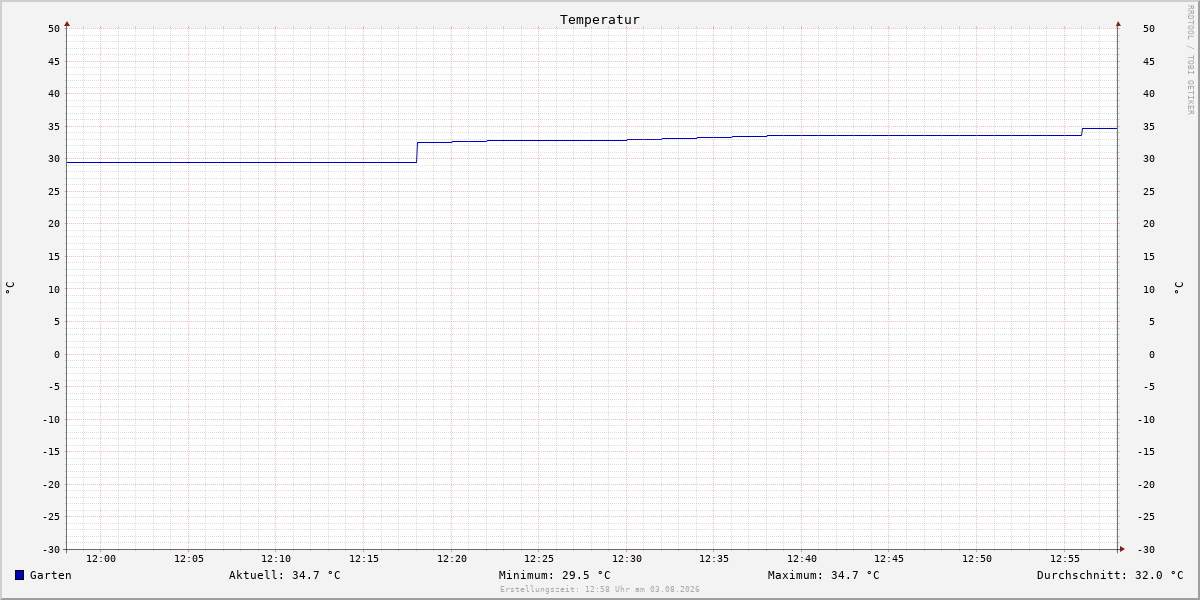The height and width of the screenshot is (600, 1200).
Task: Click the blue Garten legend color square
Action: [x=19, y=575]
